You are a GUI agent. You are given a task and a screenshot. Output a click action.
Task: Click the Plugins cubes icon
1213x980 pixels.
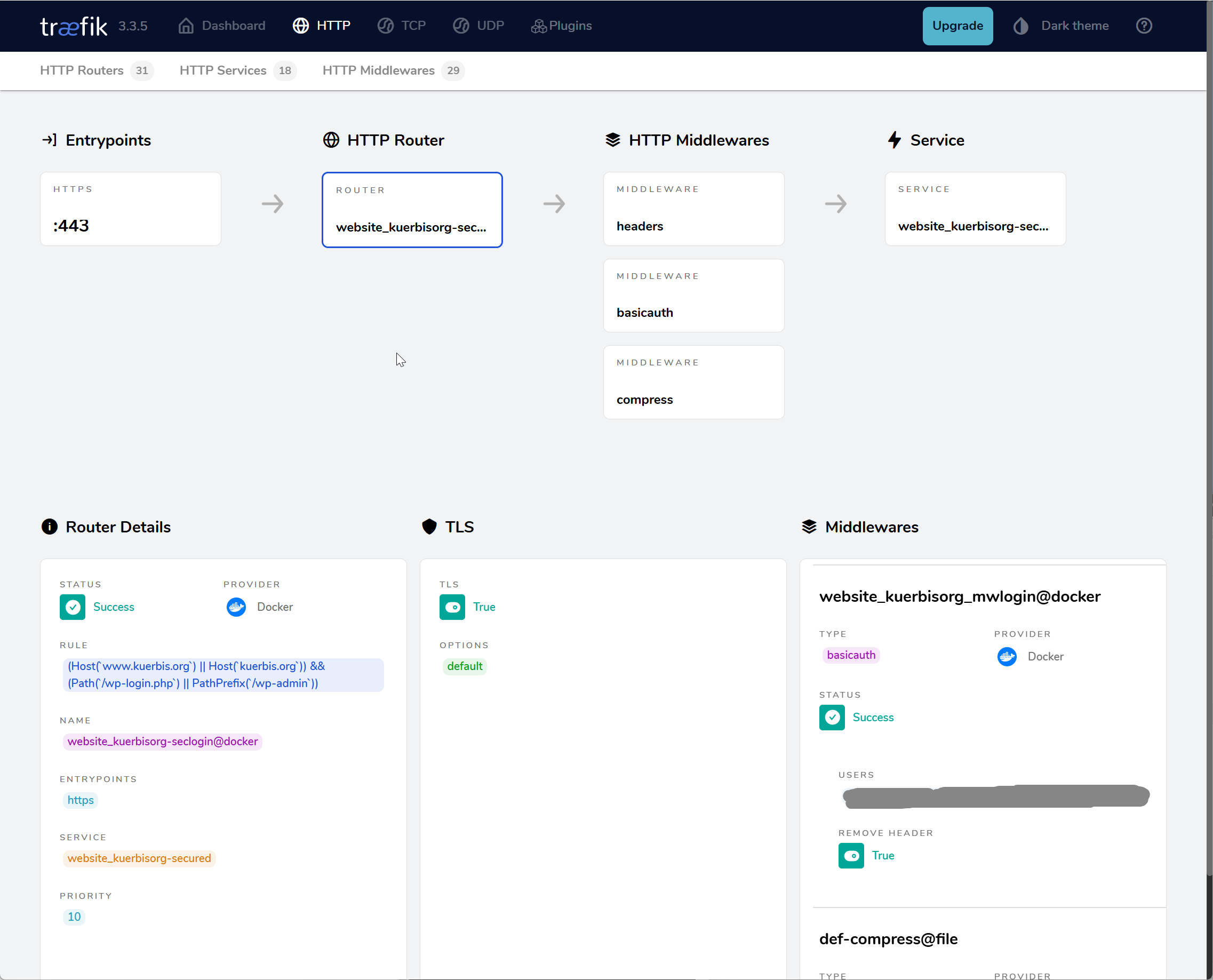[538, 26]
